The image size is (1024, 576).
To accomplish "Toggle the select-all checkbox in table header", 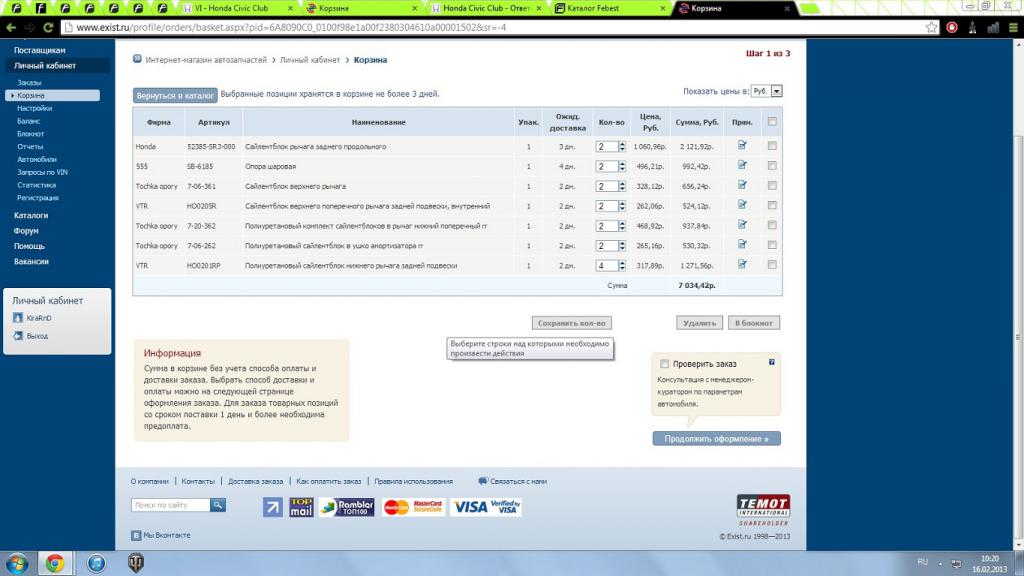I will 772,121.
